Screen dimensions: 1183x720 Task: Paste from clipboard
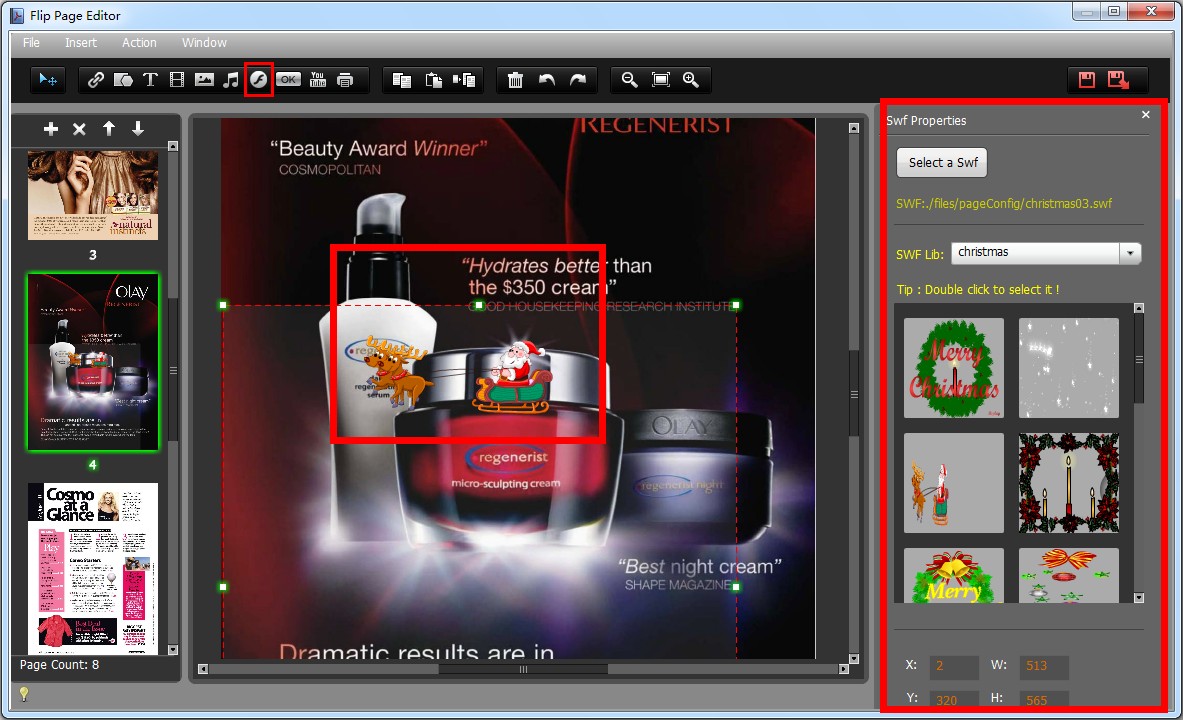click(433, 79)
